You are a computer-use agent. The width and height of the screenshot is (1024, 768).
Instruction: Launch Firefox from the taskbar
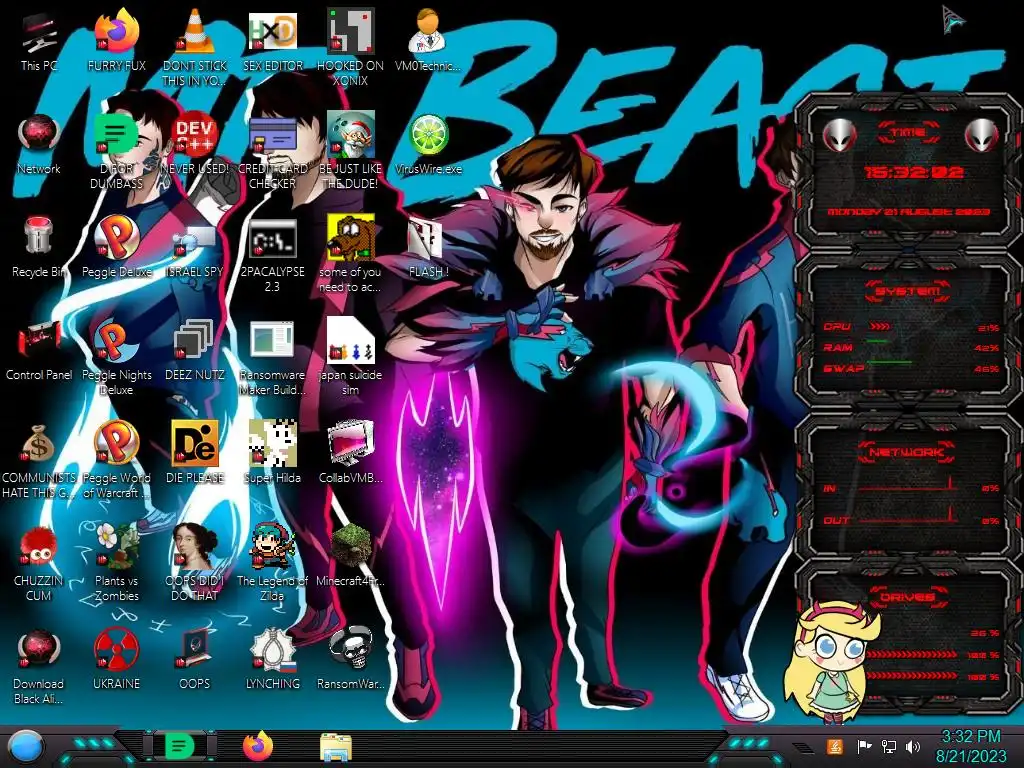click(258, 746)
